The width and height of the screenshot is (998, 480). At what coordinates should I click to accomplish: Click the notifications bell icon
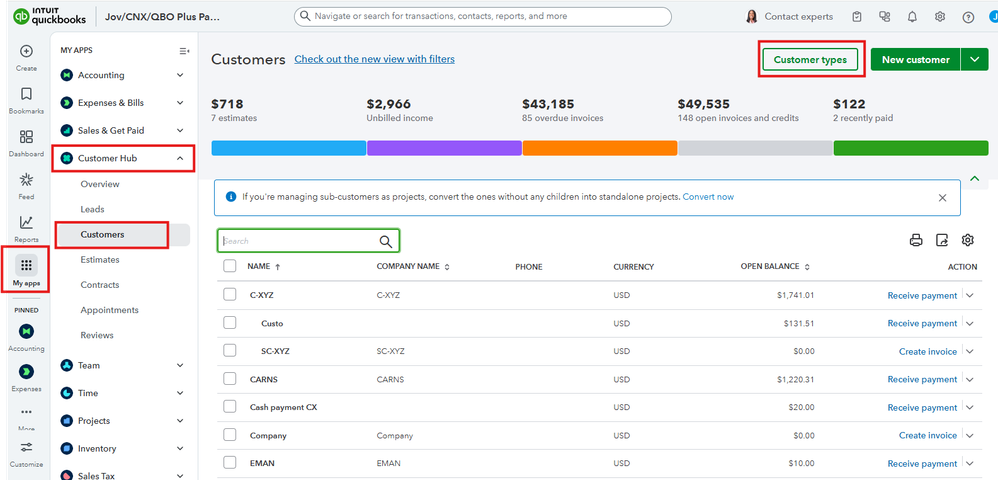912,17
